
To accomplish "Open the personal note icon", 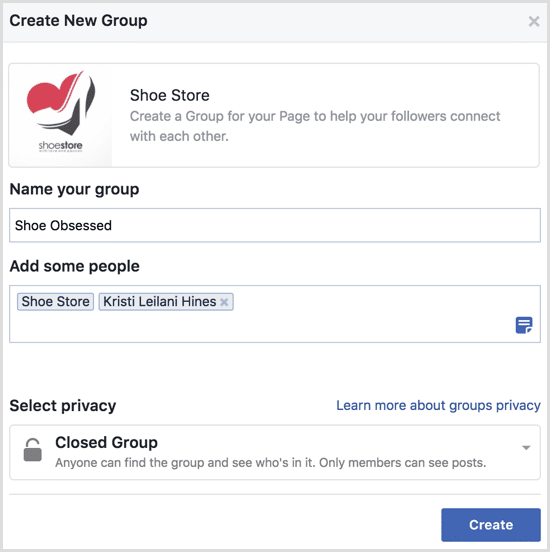I will (524, 325).
